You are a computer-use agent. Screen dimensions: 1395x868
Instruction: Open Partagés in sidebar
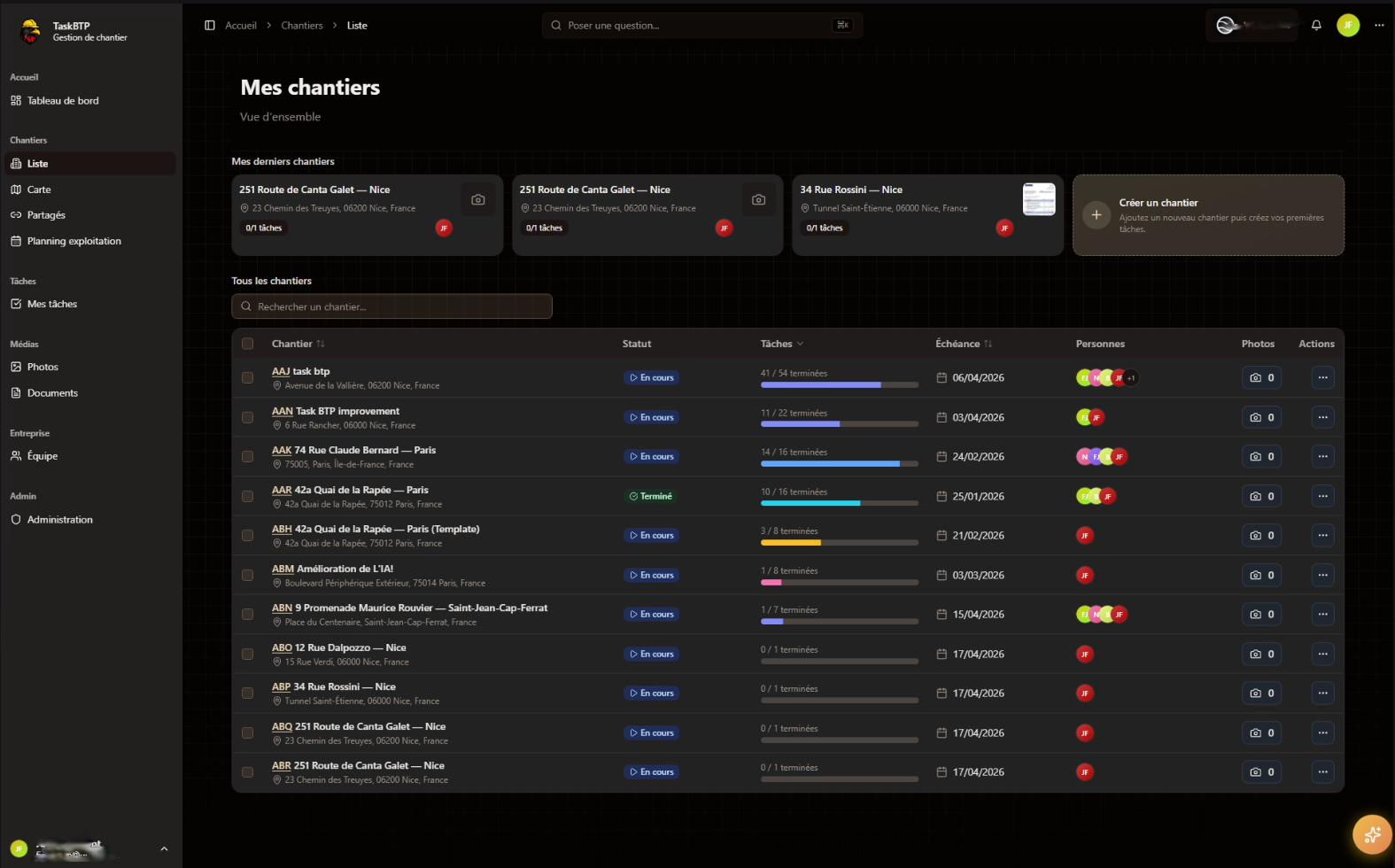(x=90, y=215)
